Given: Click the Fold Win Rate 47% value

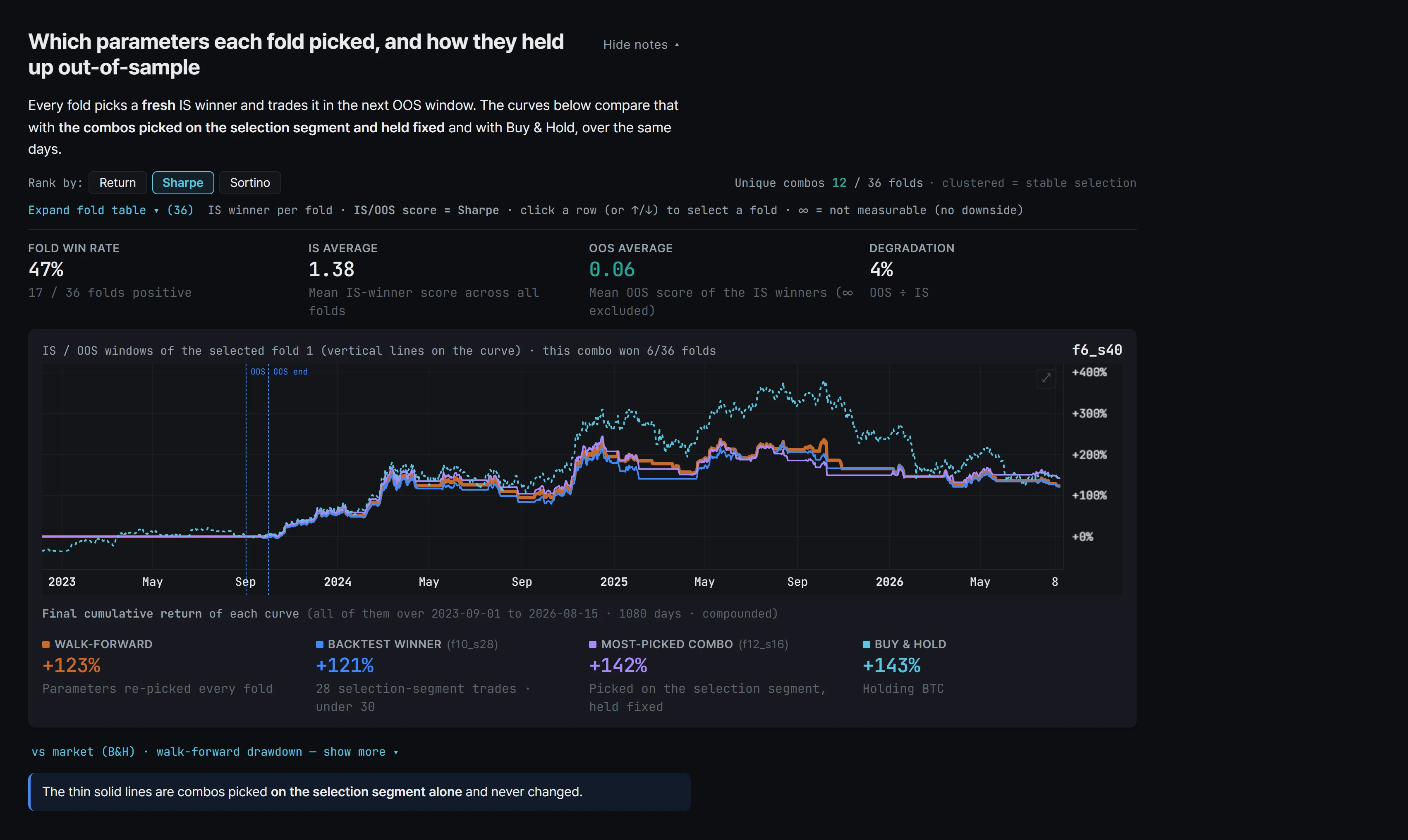Looking at the screenshot, I should click(46, 270).
